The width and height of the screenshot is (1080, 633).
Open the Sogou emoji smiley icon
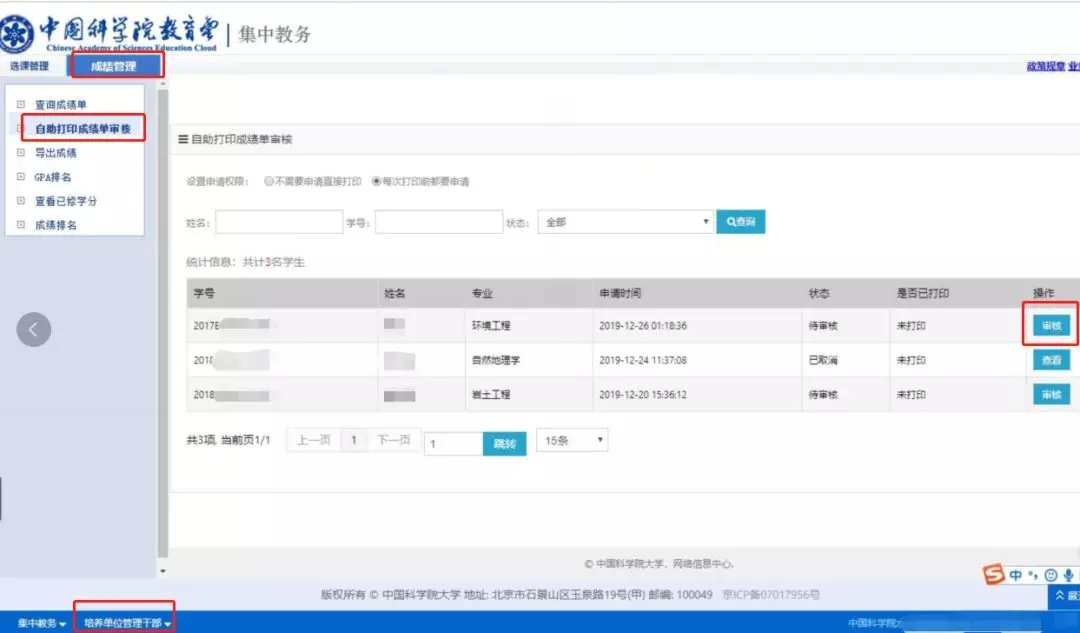[1050, 575]
